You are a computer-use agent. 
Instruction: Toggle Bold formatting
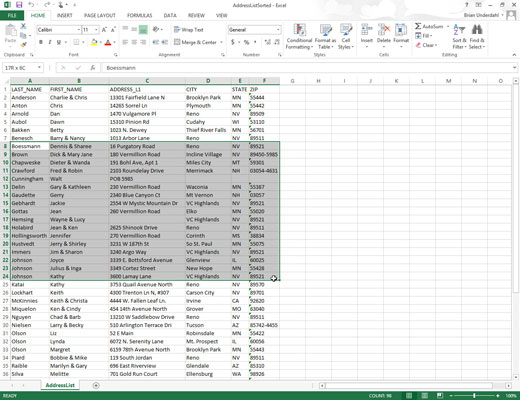[41, 42]
